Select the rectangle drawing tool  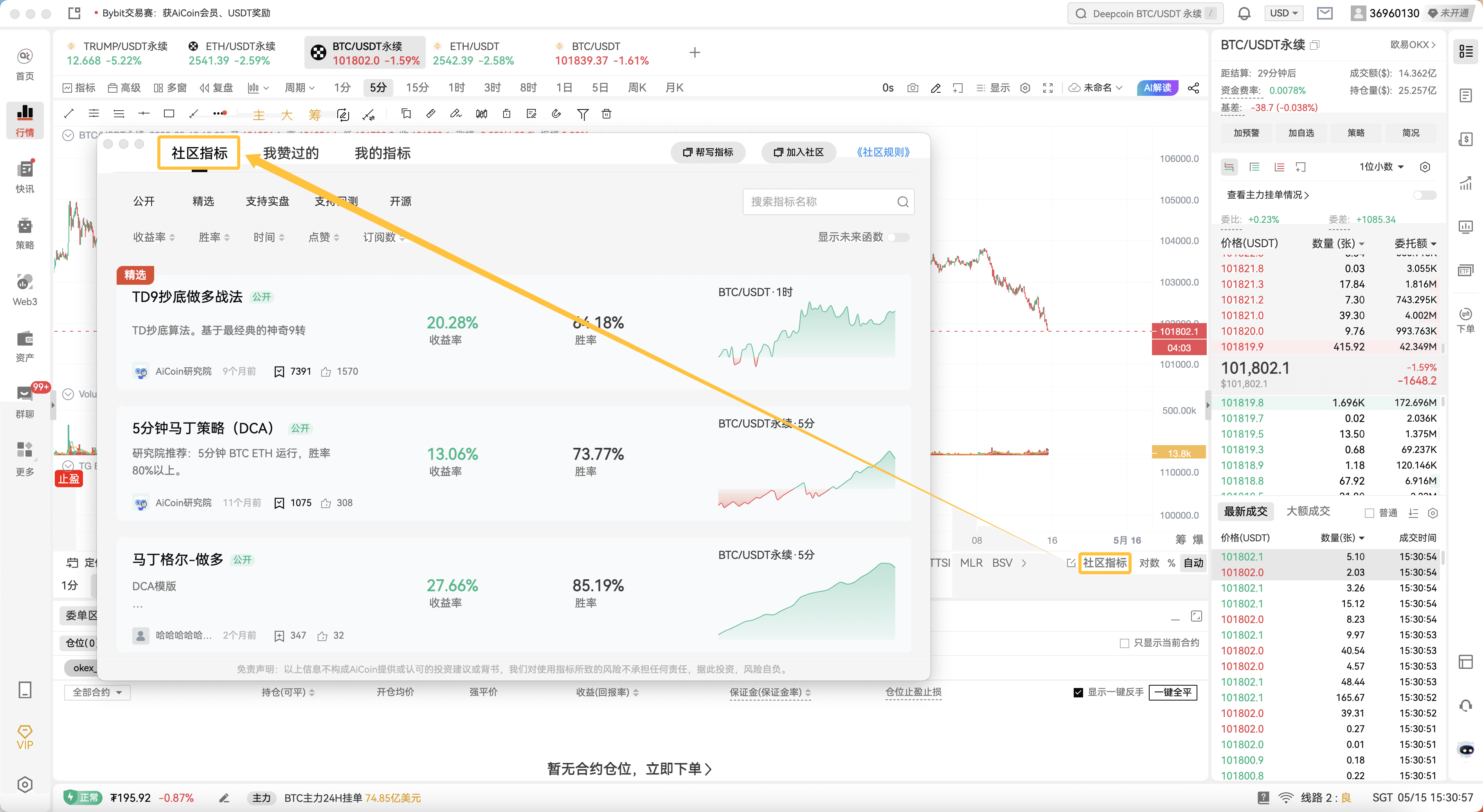[169, 113]
